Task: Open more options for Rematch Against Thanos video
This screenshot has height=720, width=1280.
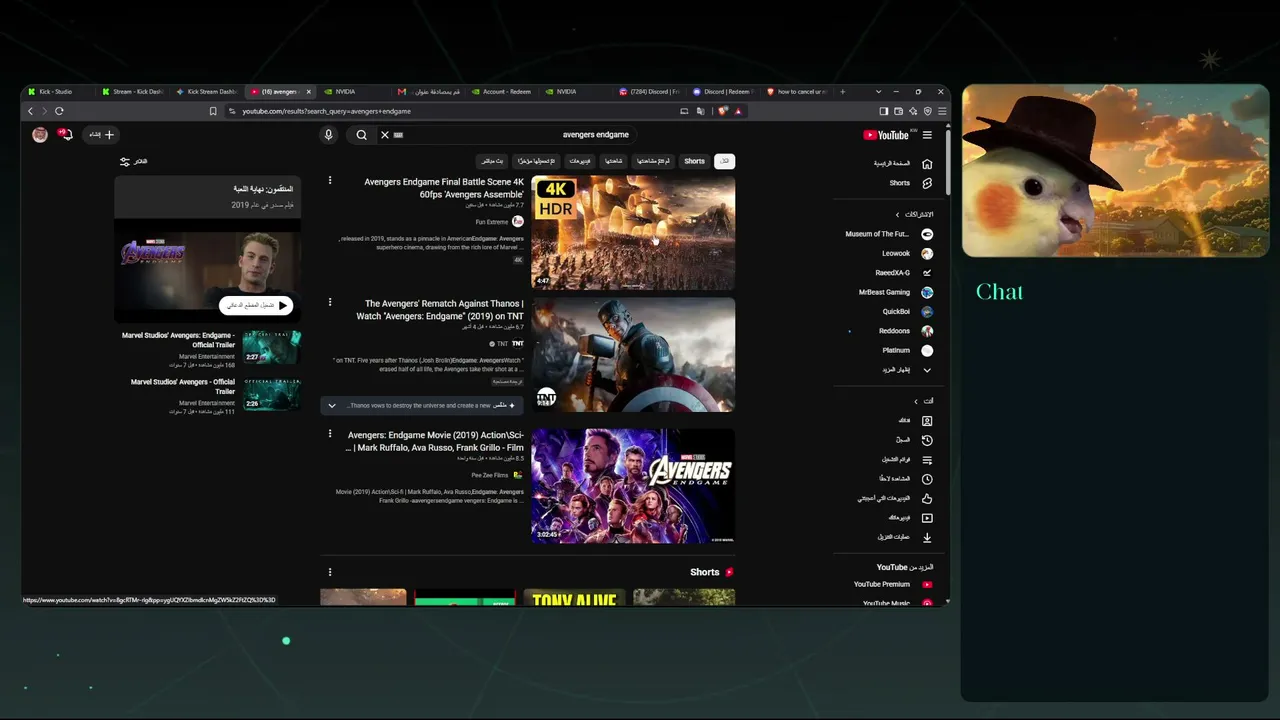Action: coord(330,302)
